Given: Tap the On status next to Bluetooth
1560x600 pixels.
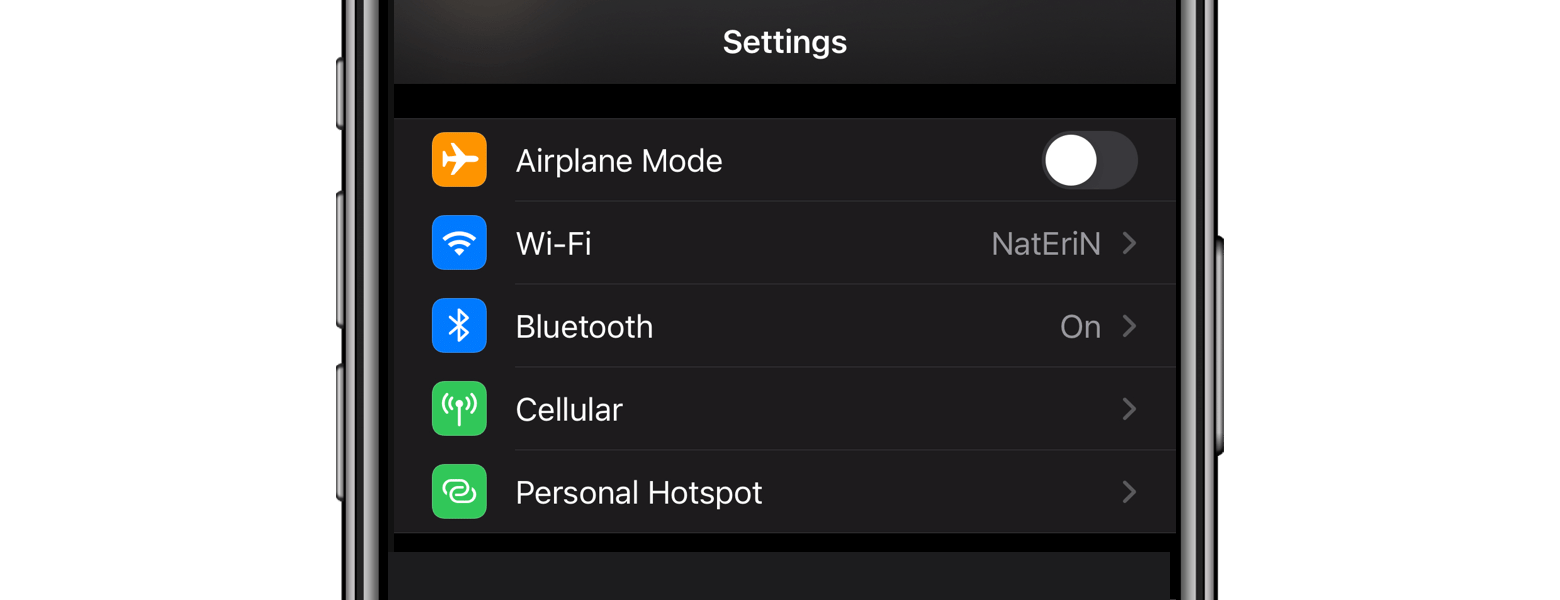Looking at the screenshot, I should point(1081,326).
